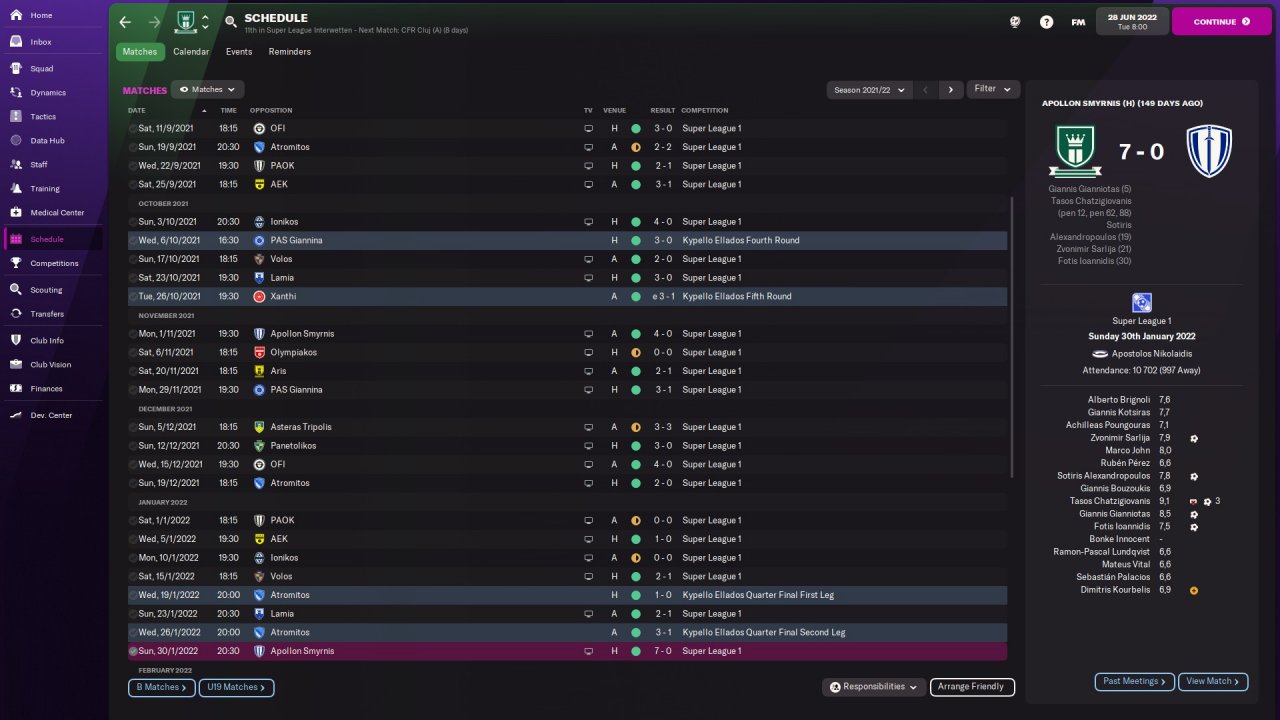Open the Filter dropdown
The height and width of the screenshot is (720, 1280).
(993, 89)
